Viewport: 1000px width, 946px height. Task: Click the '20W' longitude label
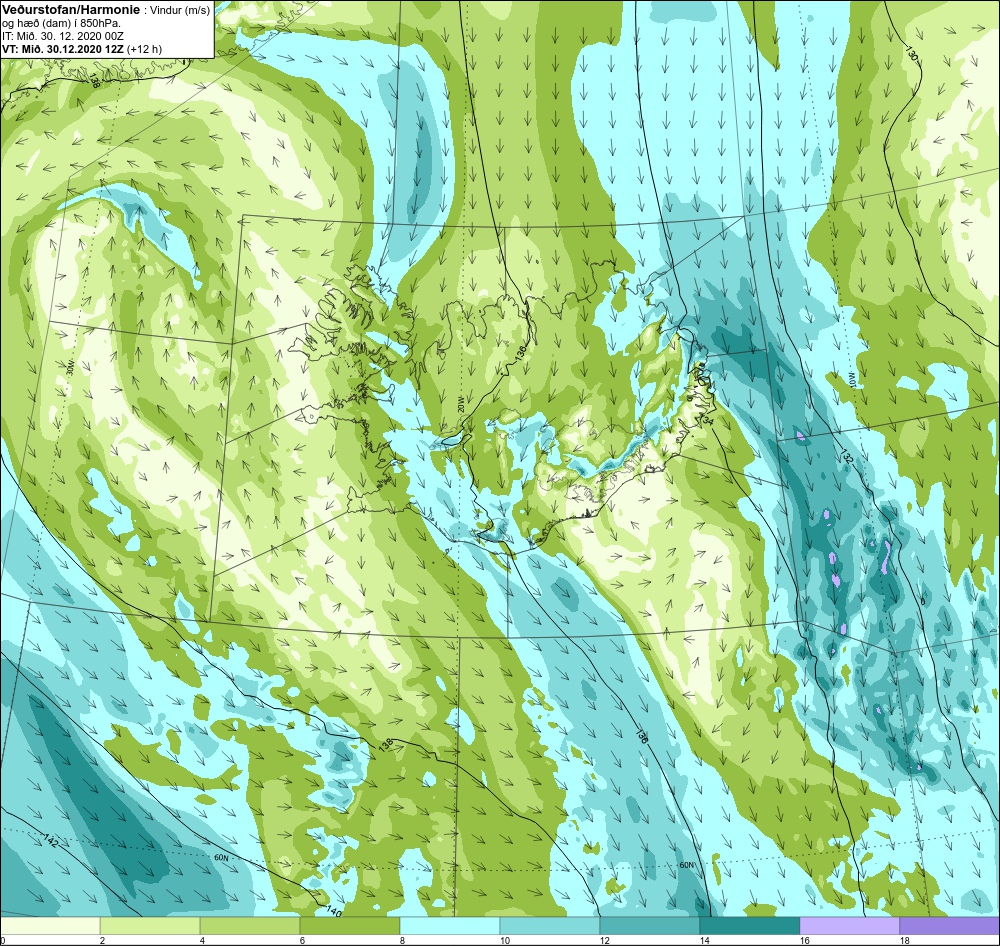(x=460, y=405)
